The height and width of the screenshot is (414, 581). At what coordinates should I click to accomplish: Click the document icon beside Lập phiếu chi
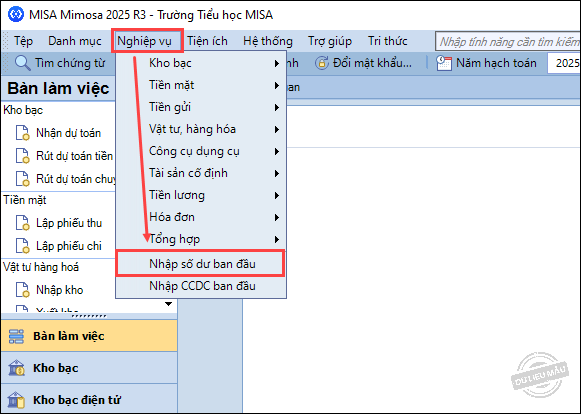coord(22,246)
